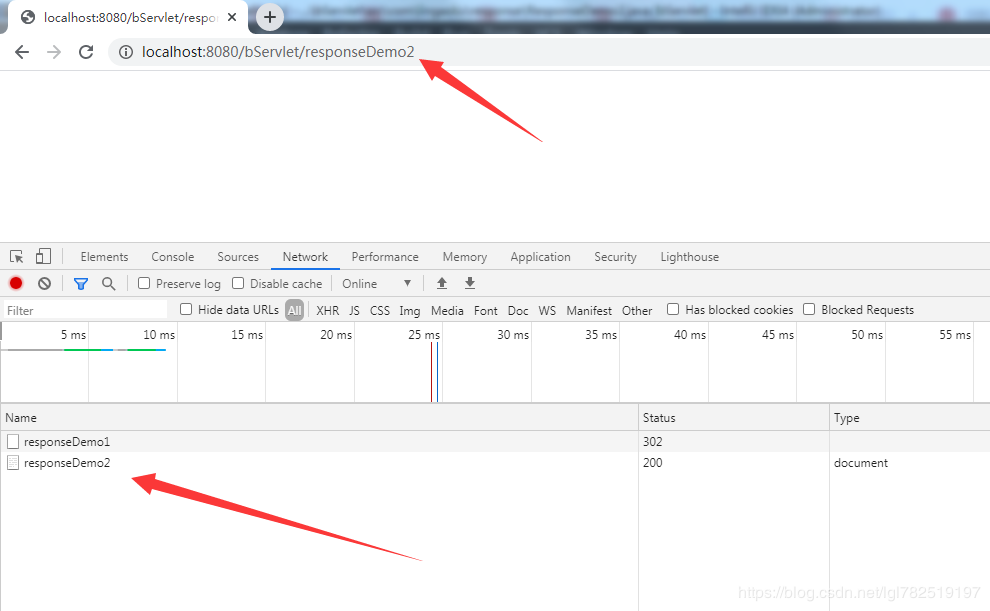Image resolution: width=990 pixels, height=611 pixels.
Task: Click the 10 ms timeline overview label
Action: click(x=158, y=335)
